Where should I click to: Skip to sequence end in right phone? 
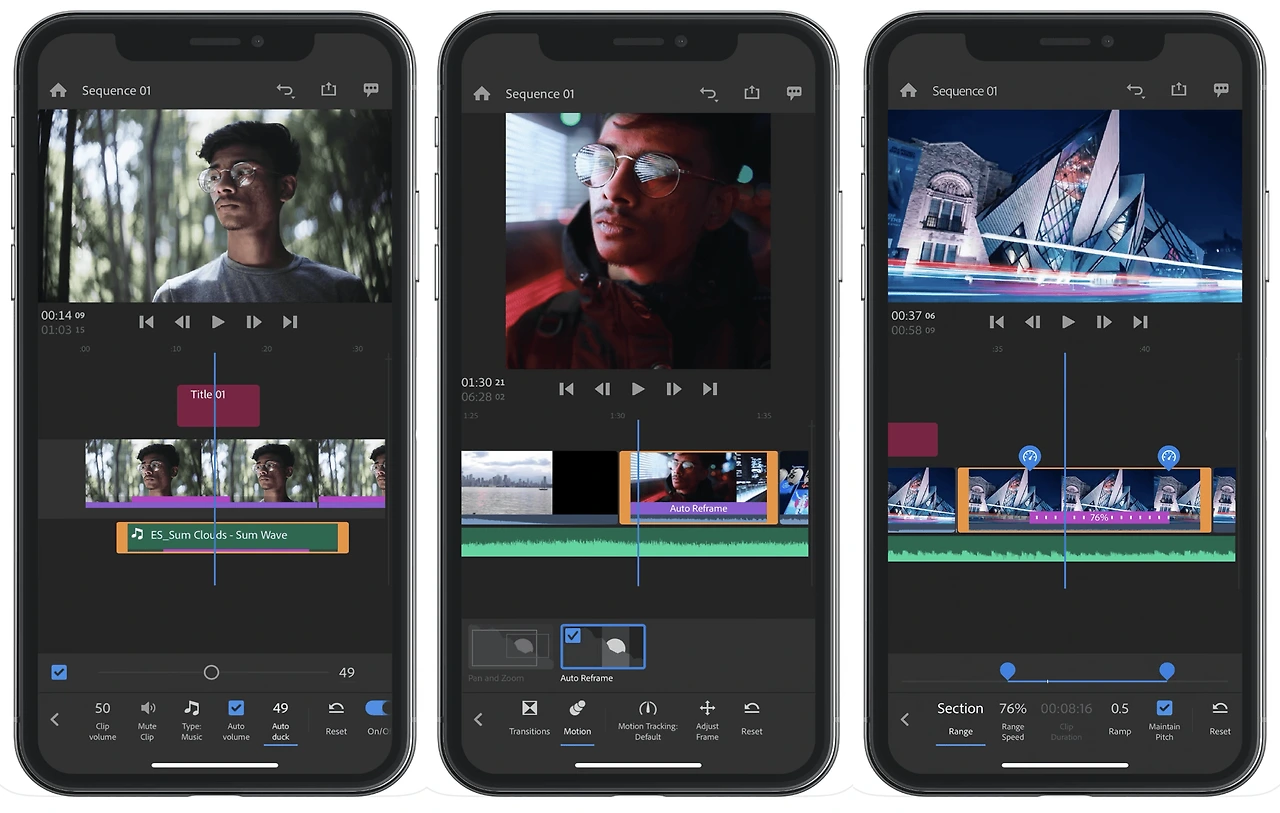pos(1140,322)
